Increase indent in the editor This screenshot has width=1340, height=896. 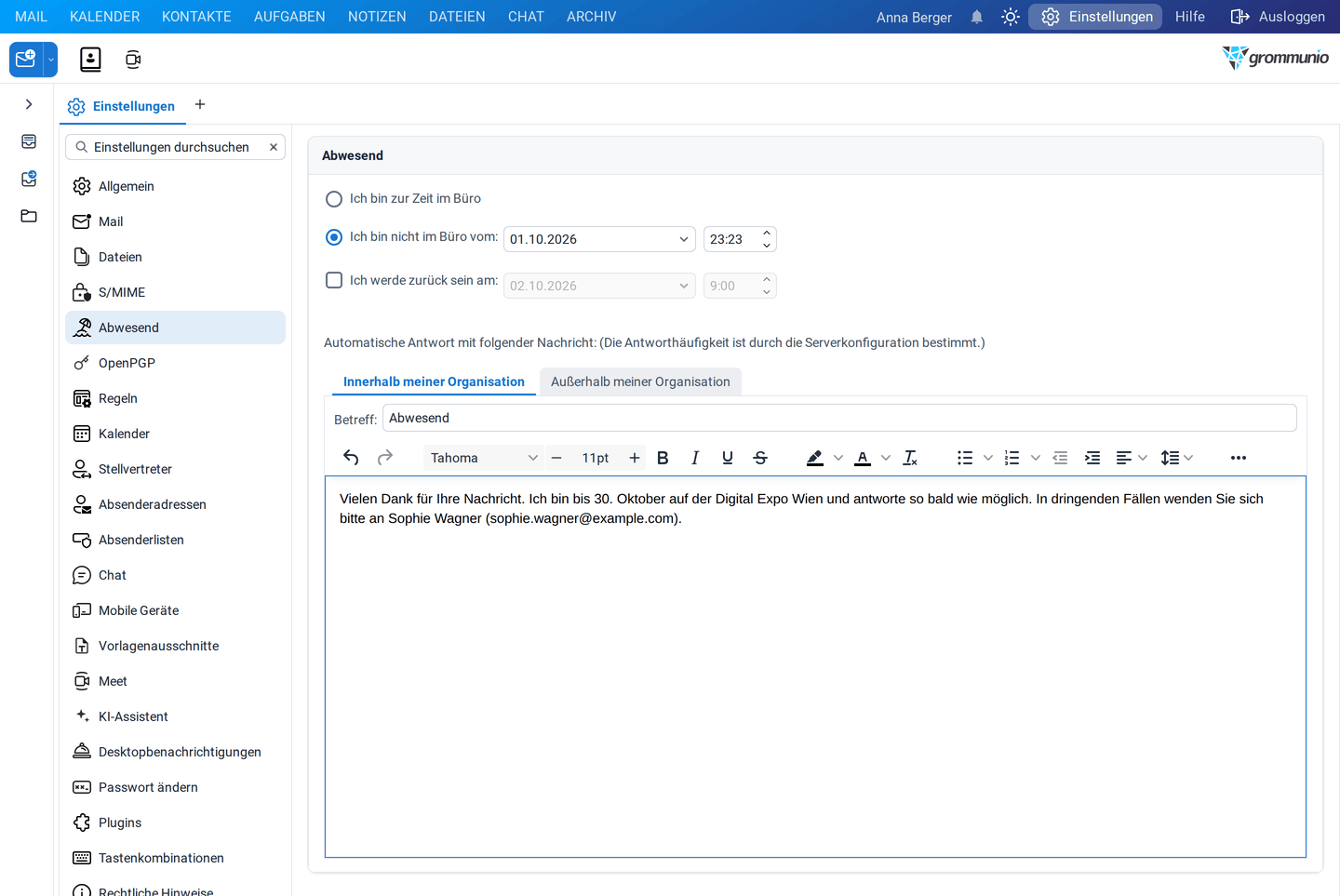click(x=1092, y=458)
